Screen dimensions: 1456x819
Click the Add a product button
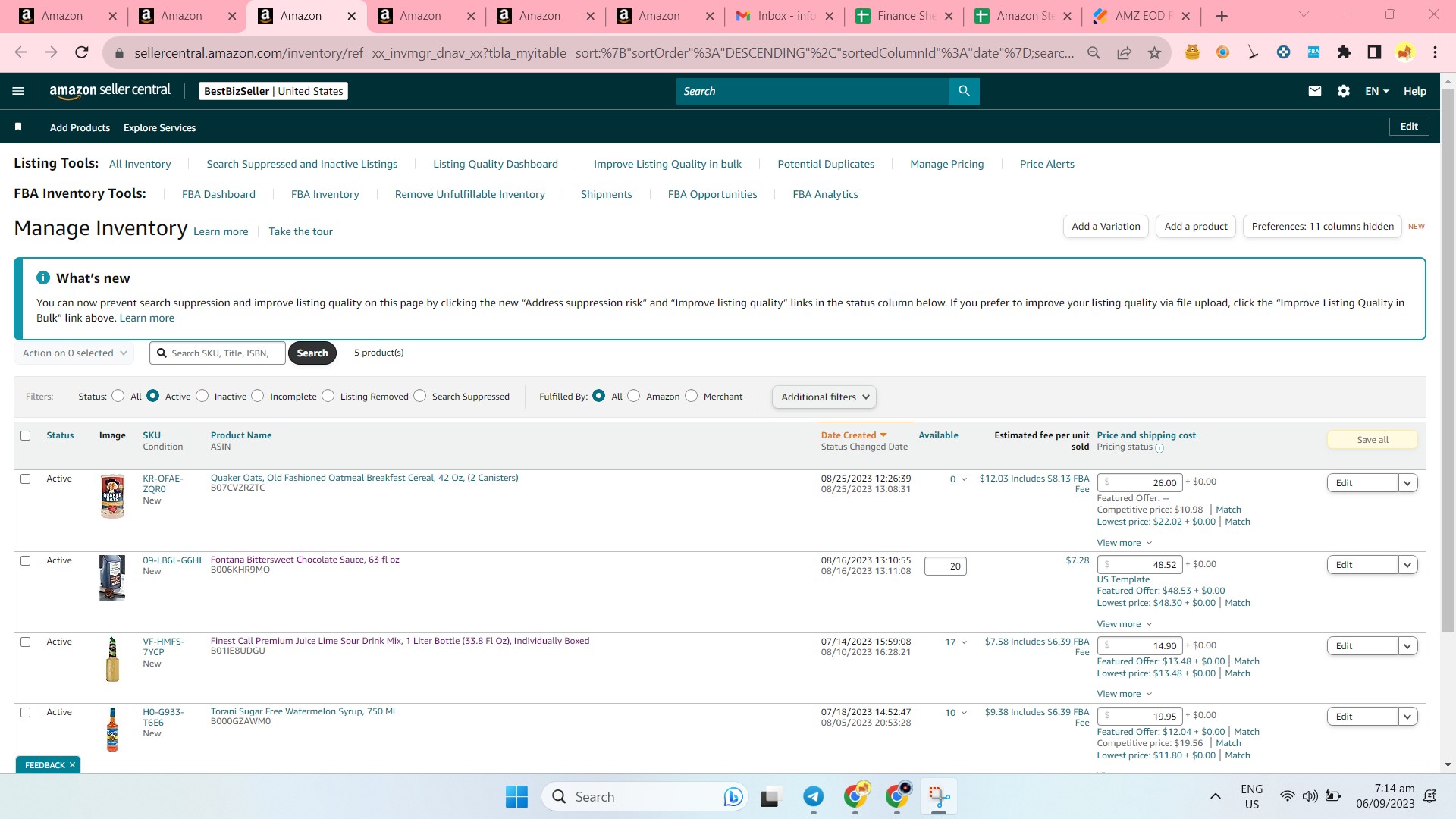click(1196, 226)
